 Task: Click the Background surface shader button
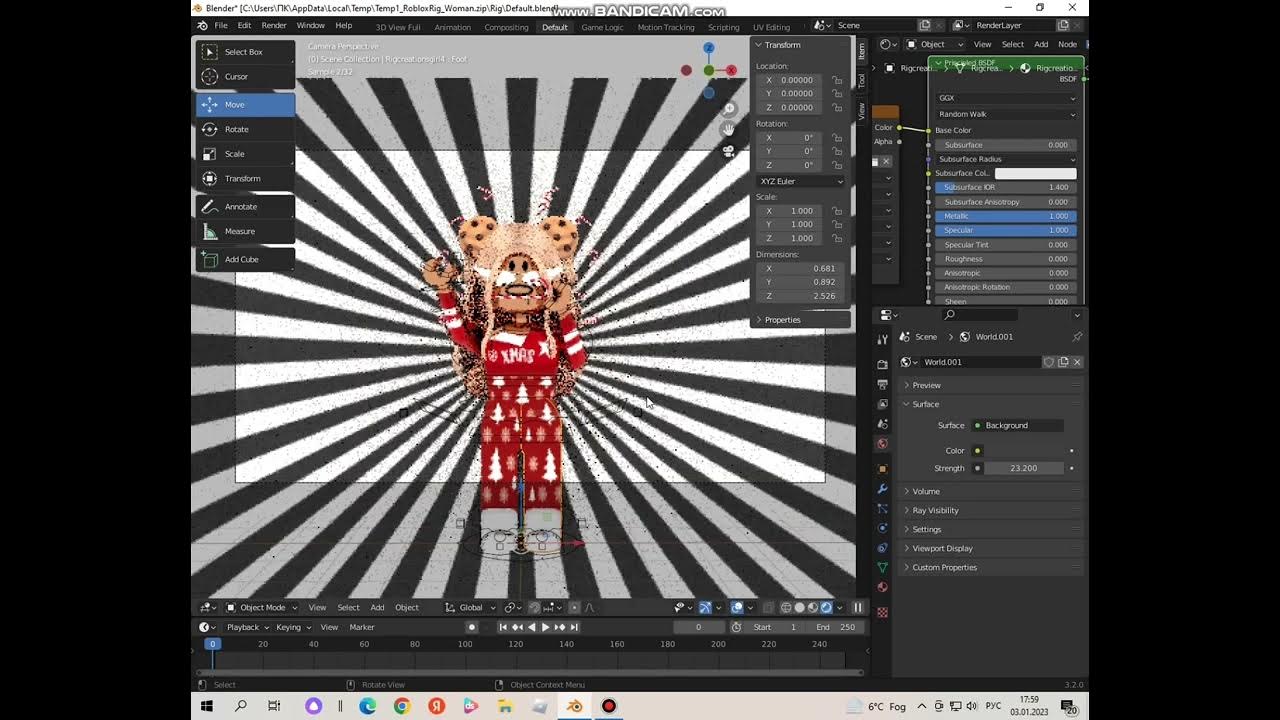coord(1018,425)
